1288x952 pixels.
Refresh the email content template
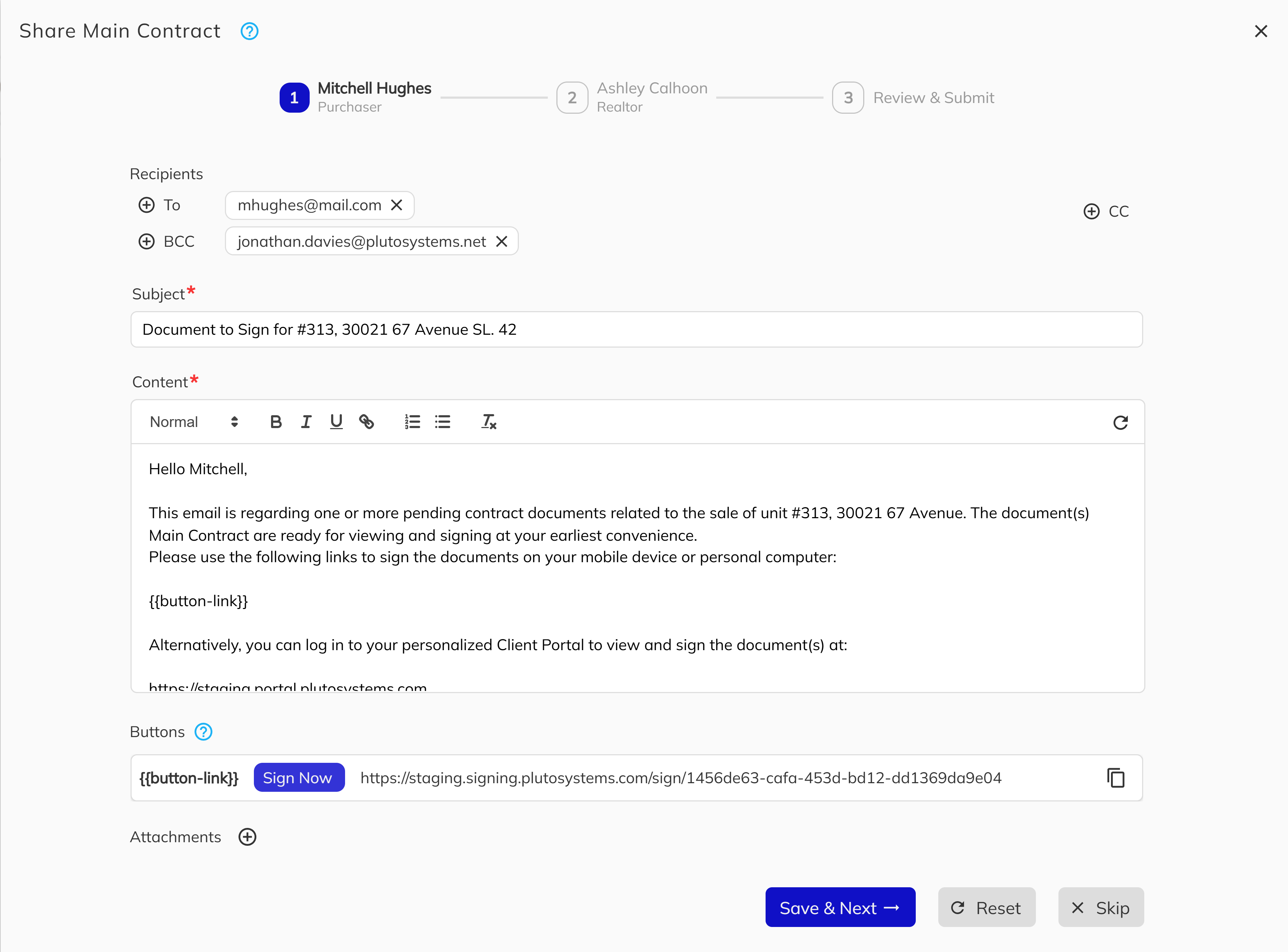click(x=1120, y=423)
